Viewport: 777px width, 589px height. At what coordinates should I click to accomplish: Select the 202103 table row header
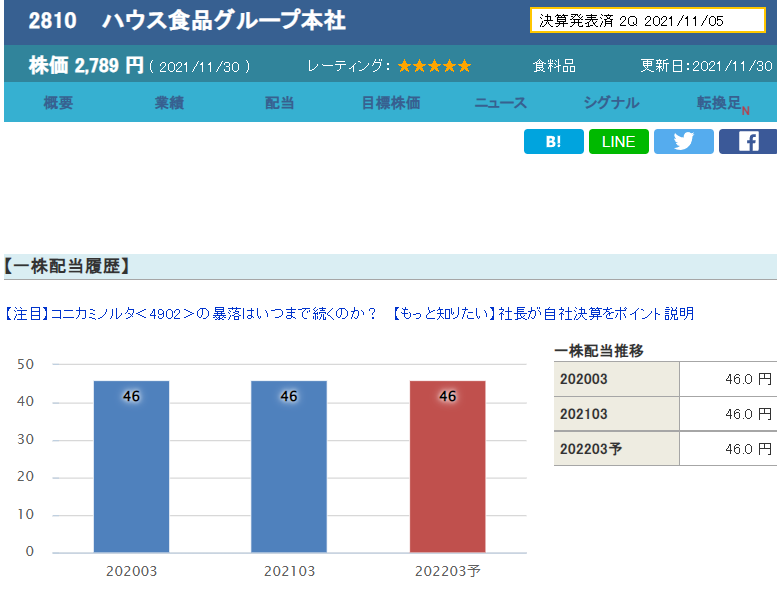point(616,414)
